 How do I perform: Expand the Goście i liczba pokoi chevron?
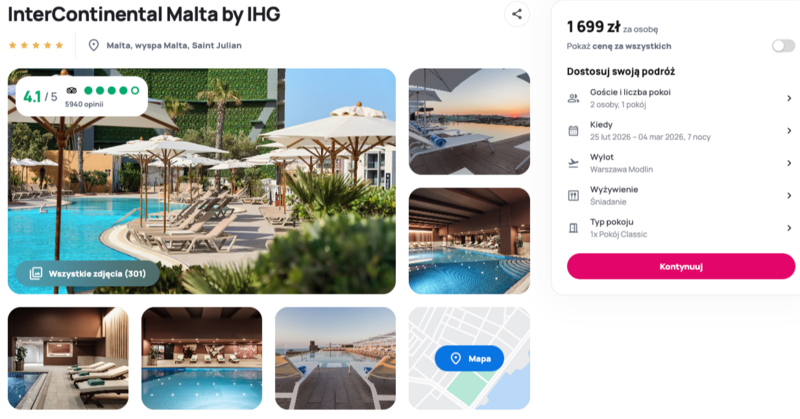[789, 98]
